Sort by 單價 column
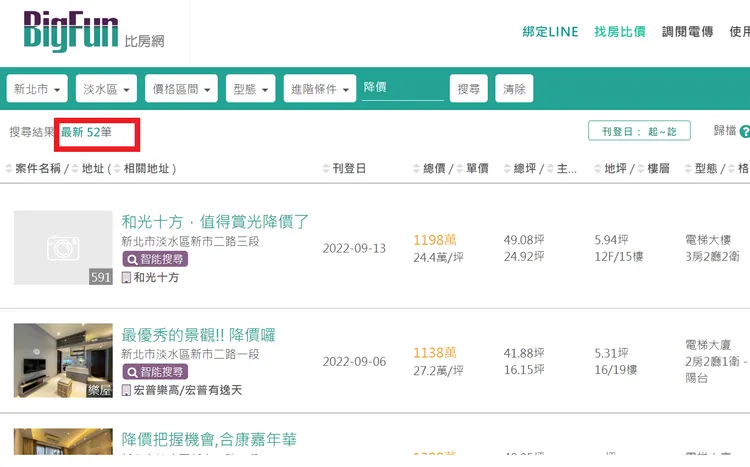750x467 pixels. pos(473,168)
